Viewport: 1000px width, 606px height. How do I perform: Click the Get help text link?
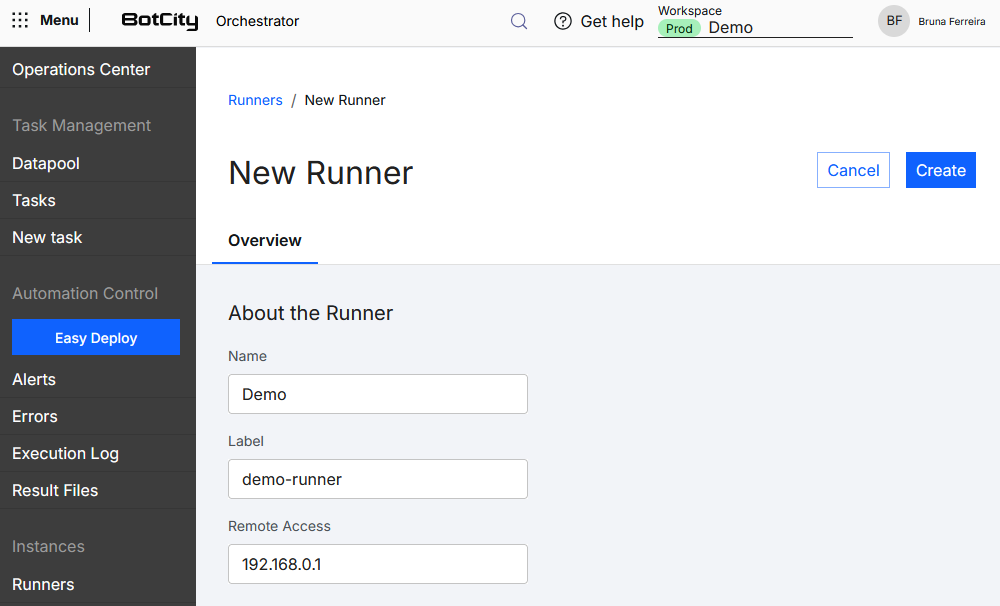pyautogui.click(x=612, y=22)
